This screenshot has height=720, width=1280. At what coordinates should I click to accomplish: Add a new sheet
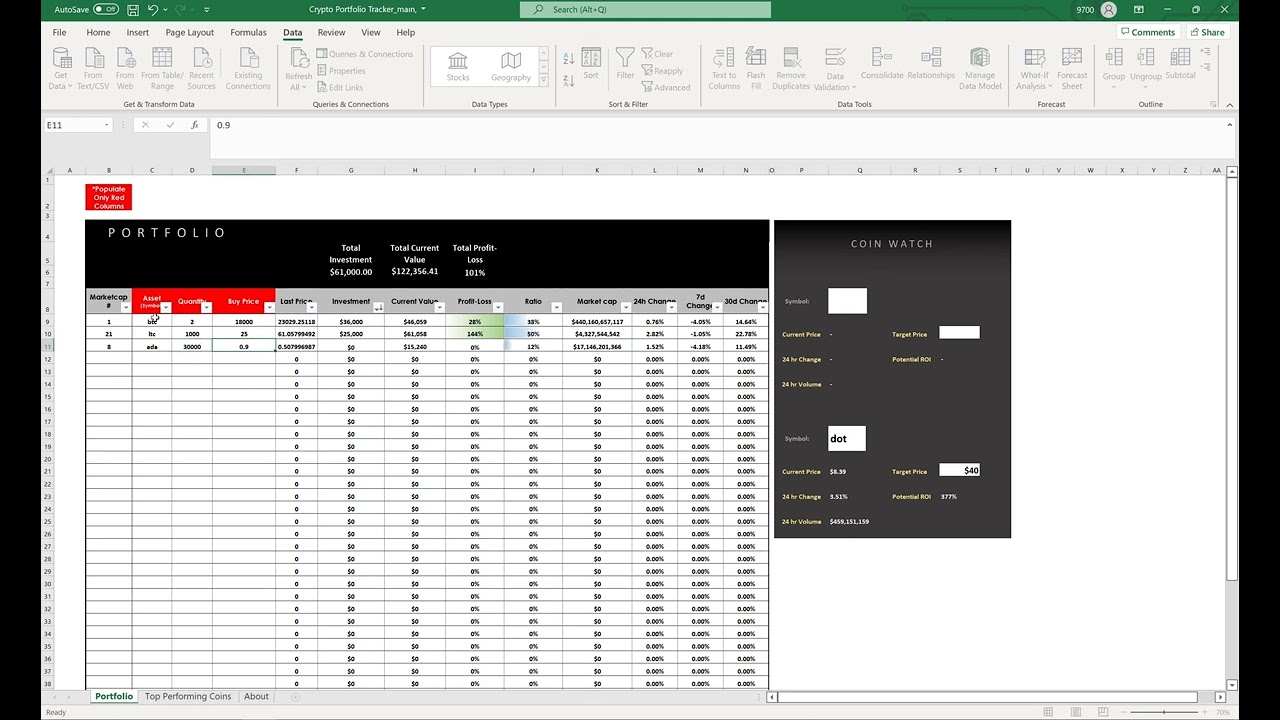tap(294, 696)
